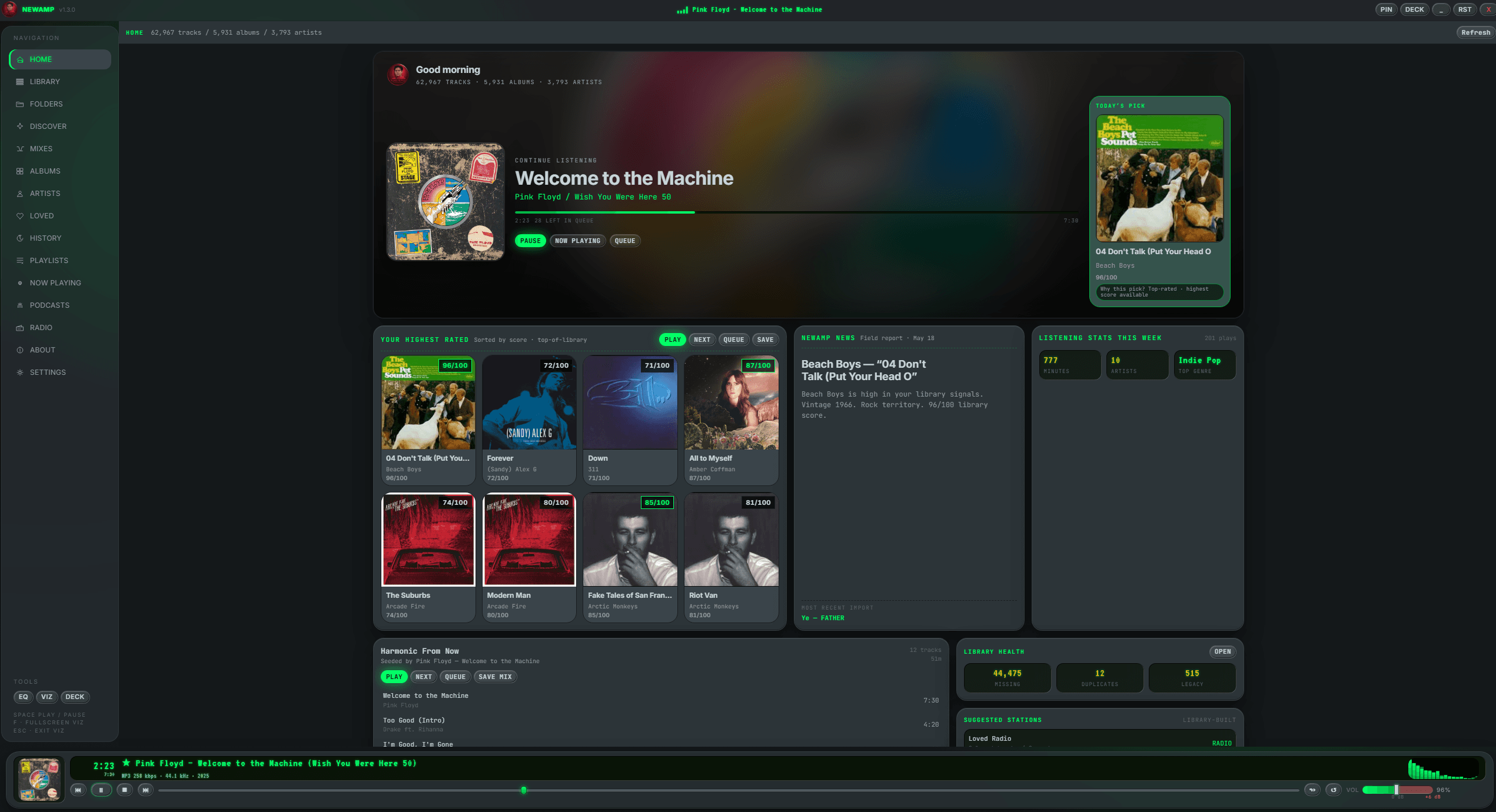The height and width of the screenshot is (812, 1496).
Task: Switch to DECK mode from title bar
Action: point(1414,9)
